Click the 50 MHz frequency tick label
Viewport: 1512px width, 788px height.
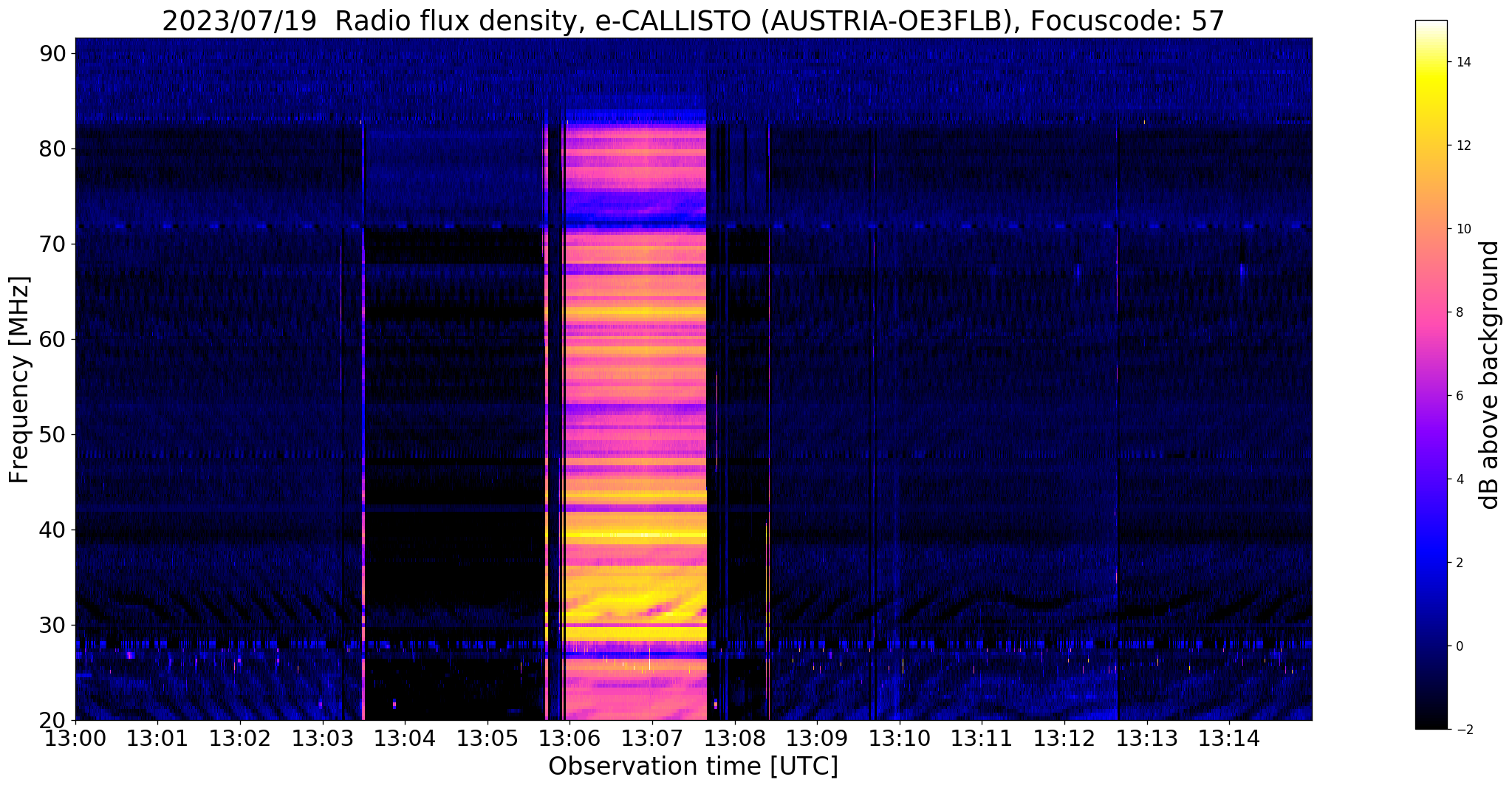(52, 434)
